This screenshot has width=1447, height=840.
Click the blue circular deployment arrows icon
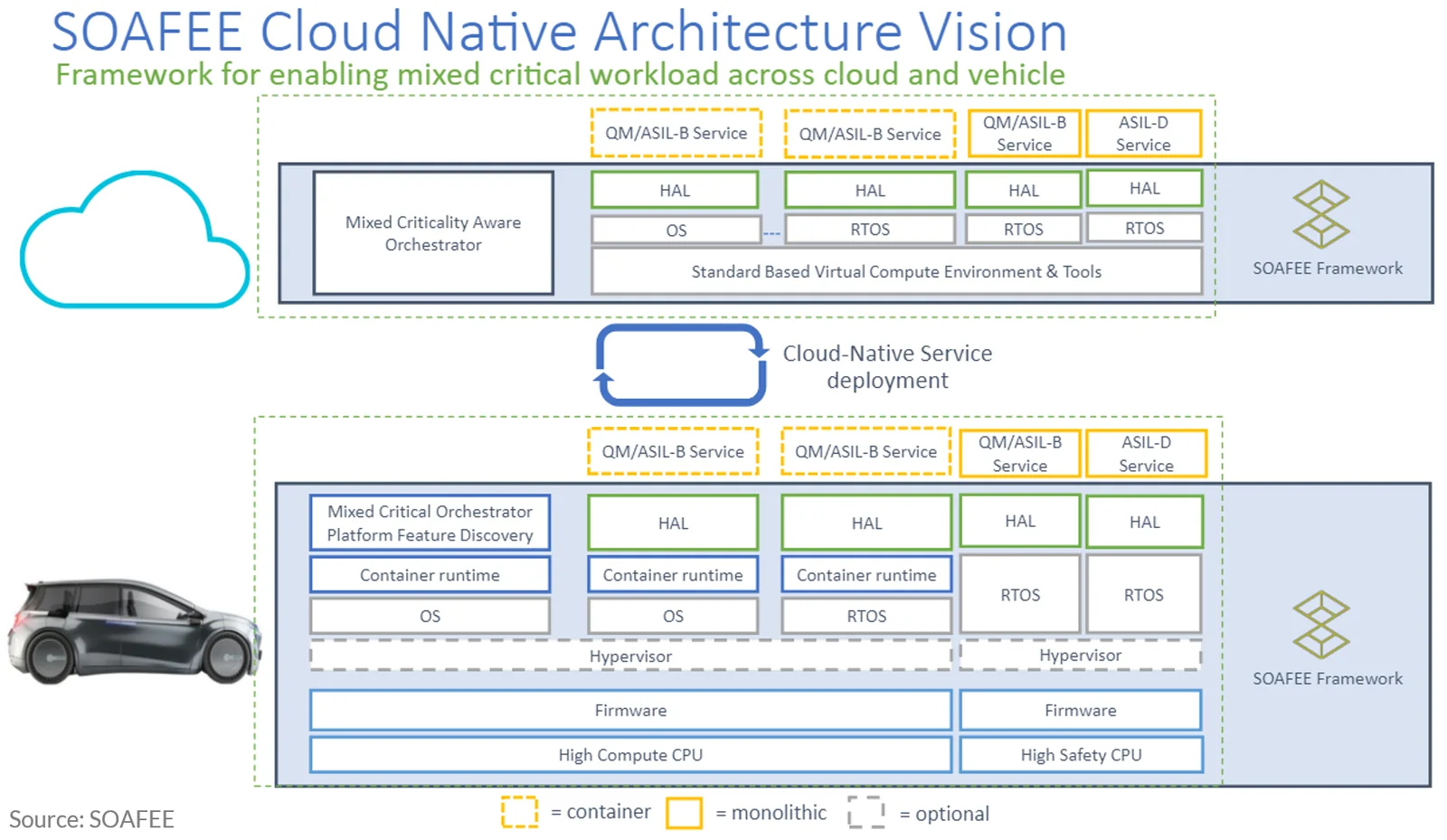point(681,364)
